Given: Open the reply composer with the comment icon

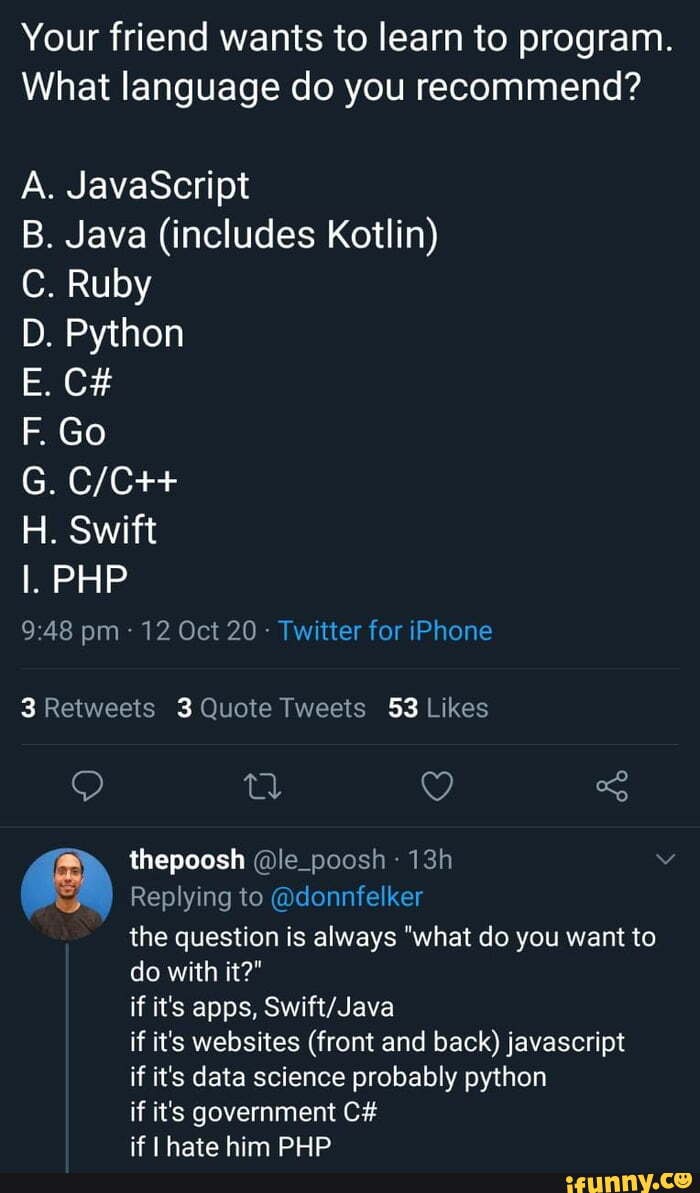Looking at the screenshot, I should tap(88, 786).
